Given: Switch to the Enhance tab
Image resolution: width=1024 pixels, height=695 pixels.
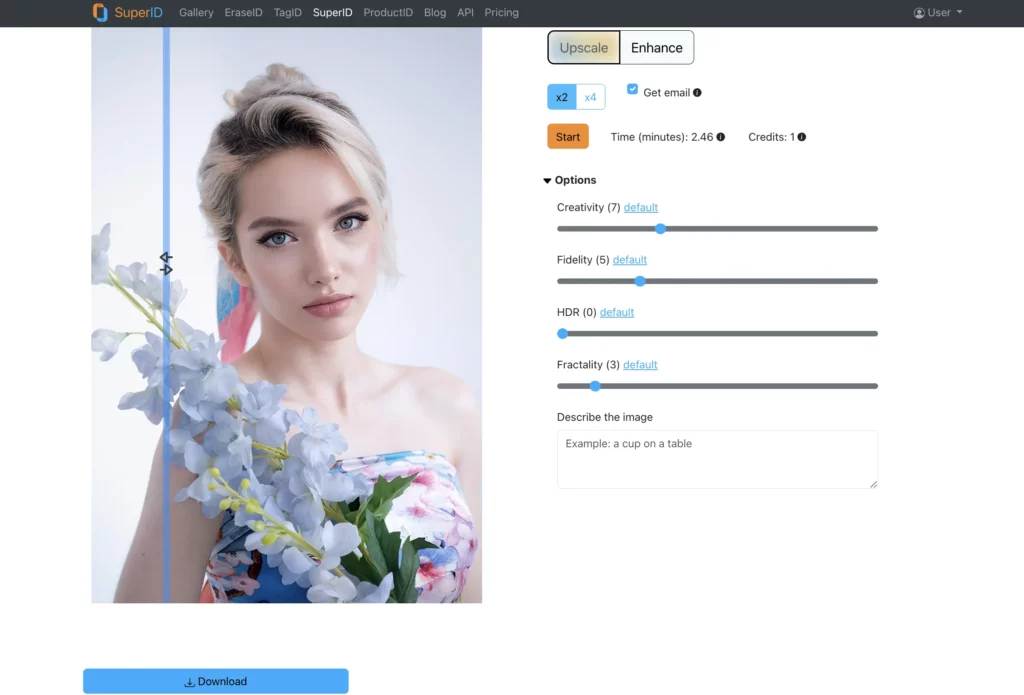Looking at the screenshot, I should [657, 47].
